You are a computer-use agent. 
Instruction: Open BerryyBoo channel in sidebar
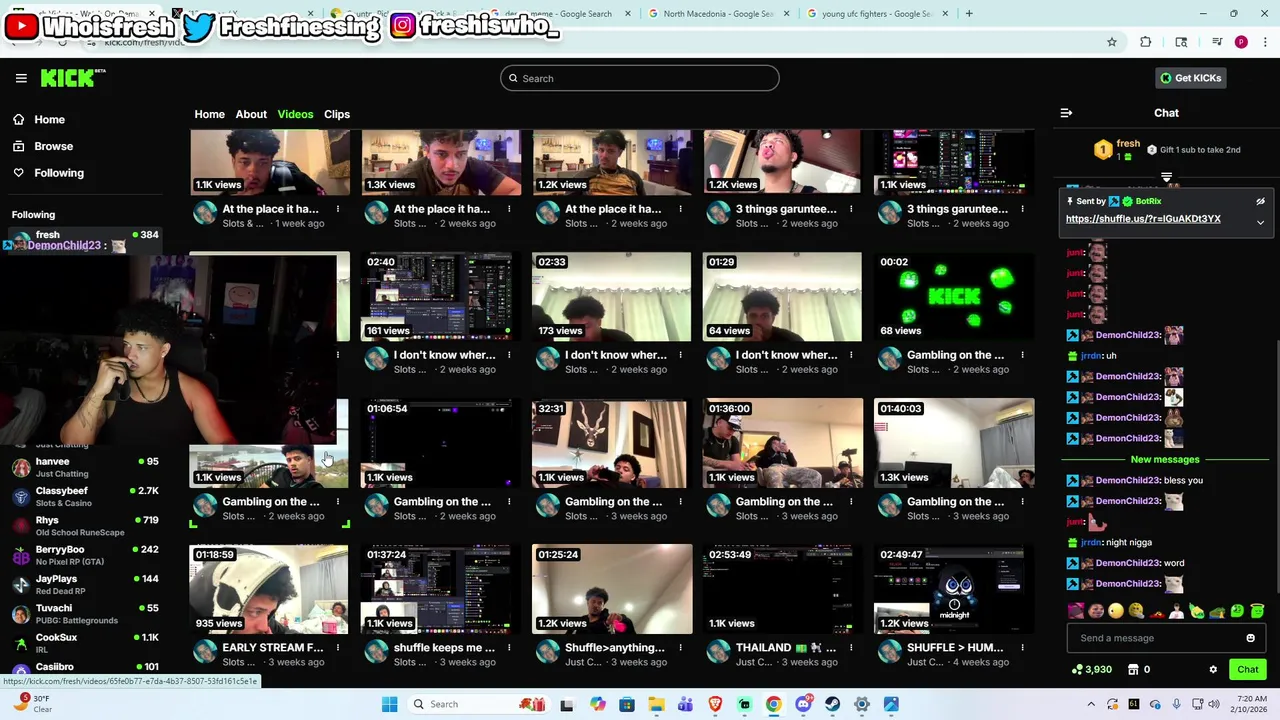click(x=85, y=555)
